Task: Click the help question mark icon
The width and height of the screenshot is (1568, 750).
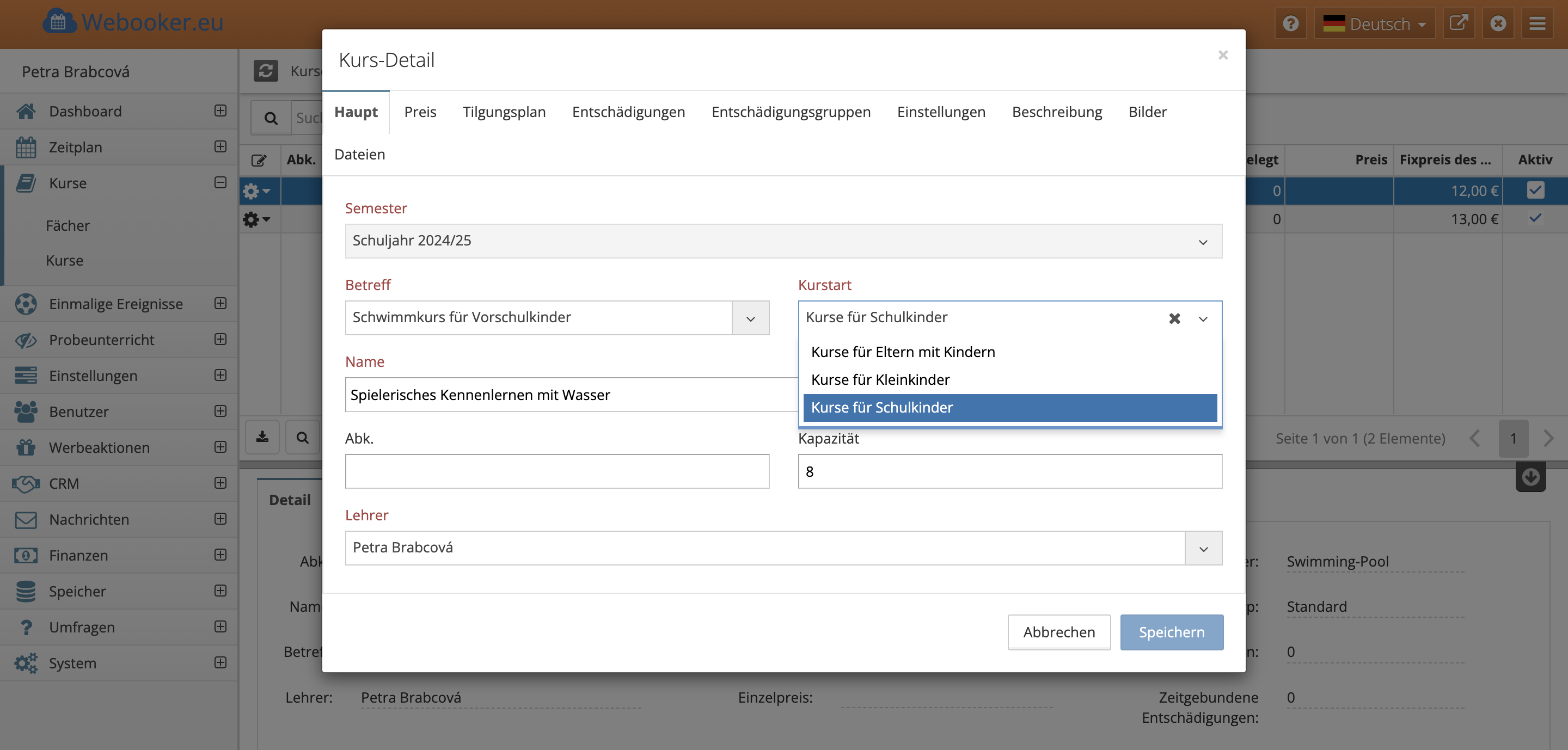Action: [1290, 24]
